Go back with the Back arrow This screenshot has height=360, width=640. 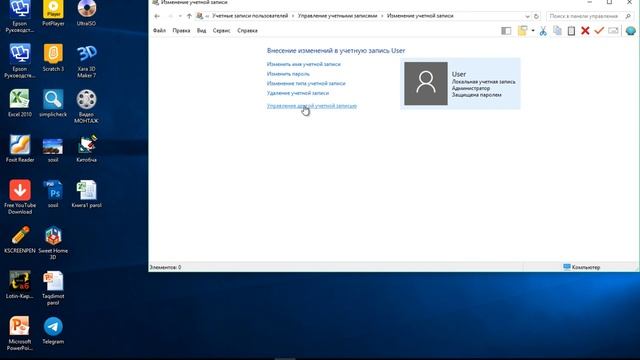pyautogui.click(x=157, y=16)
